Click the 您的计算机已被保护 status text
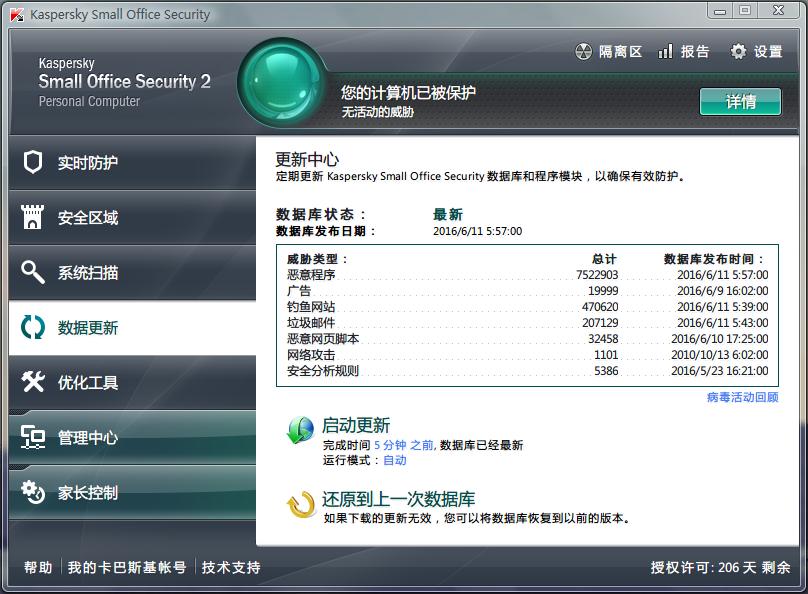808x594 pixels. (408, 93)
